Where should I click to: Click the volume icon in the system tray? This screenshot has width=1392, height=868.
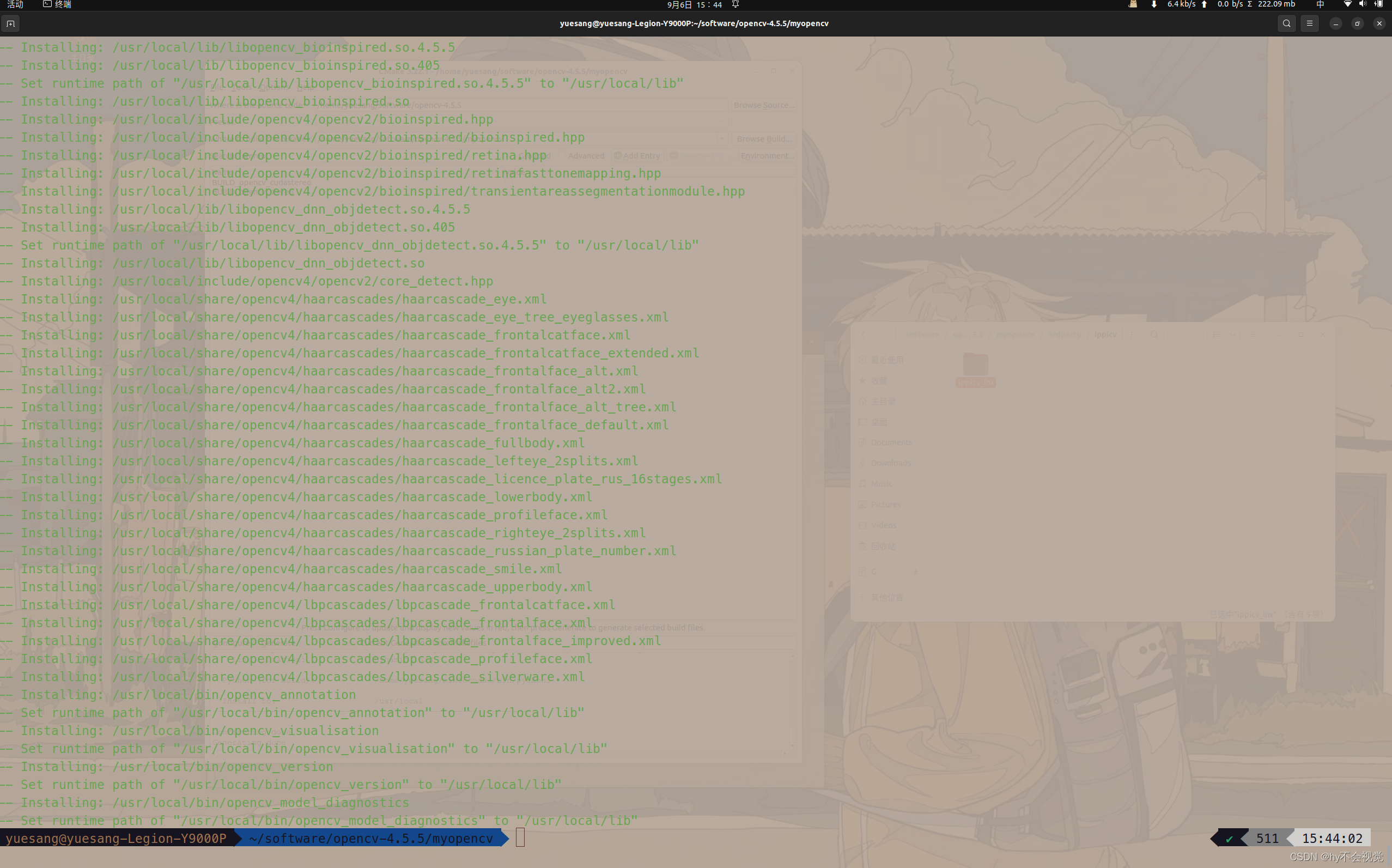click(1363, 4)
